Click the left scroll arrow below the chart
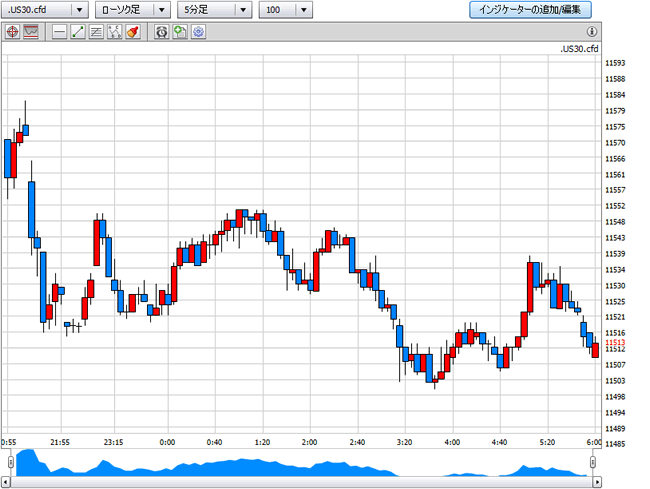The image size is (650, 489). [x=6, y=482]
